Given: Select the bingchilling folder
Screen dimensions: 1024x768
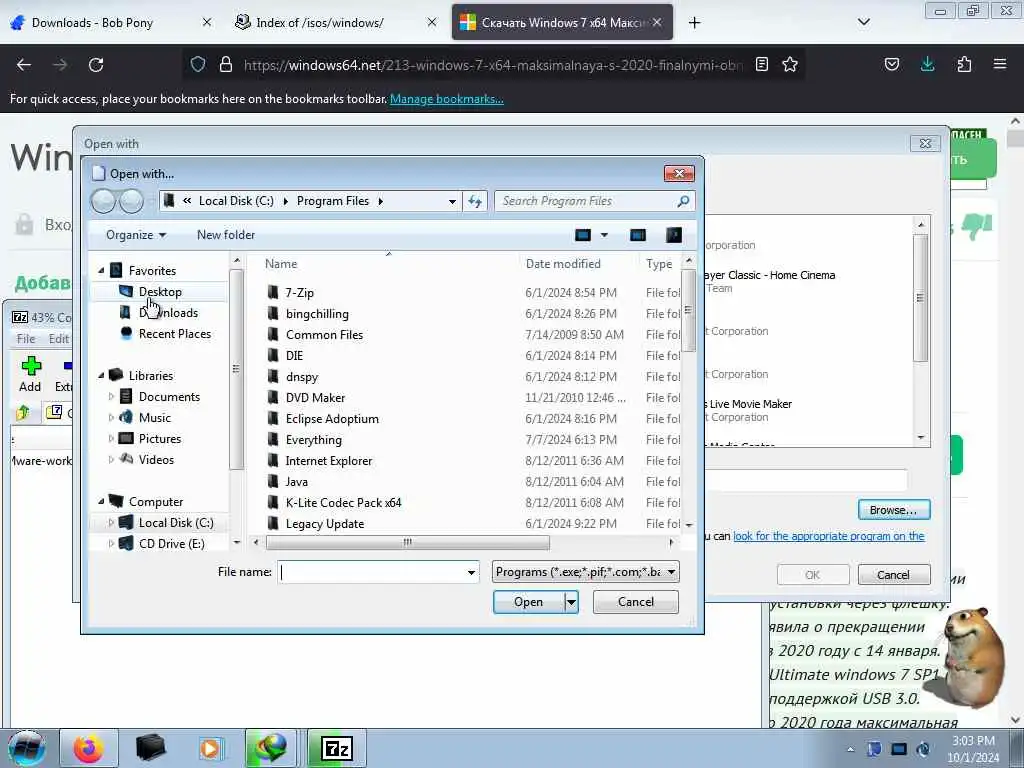Looking at the screenshot, I should pos(317,313).
